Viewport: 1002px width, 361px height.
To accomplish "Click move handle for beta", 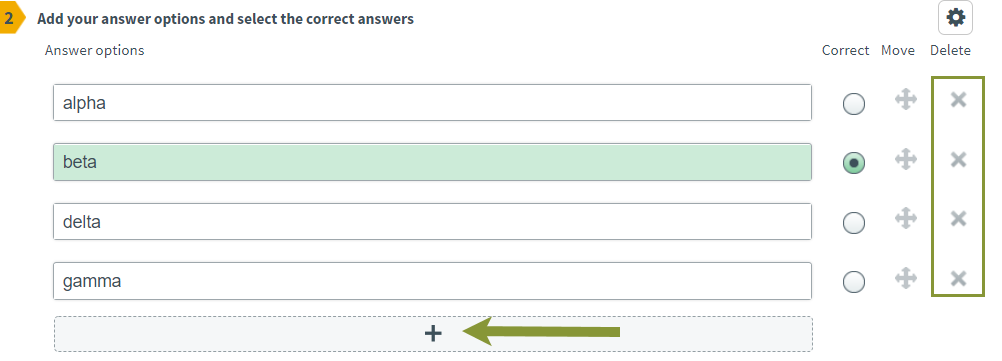I will click(x=906, y=159).
